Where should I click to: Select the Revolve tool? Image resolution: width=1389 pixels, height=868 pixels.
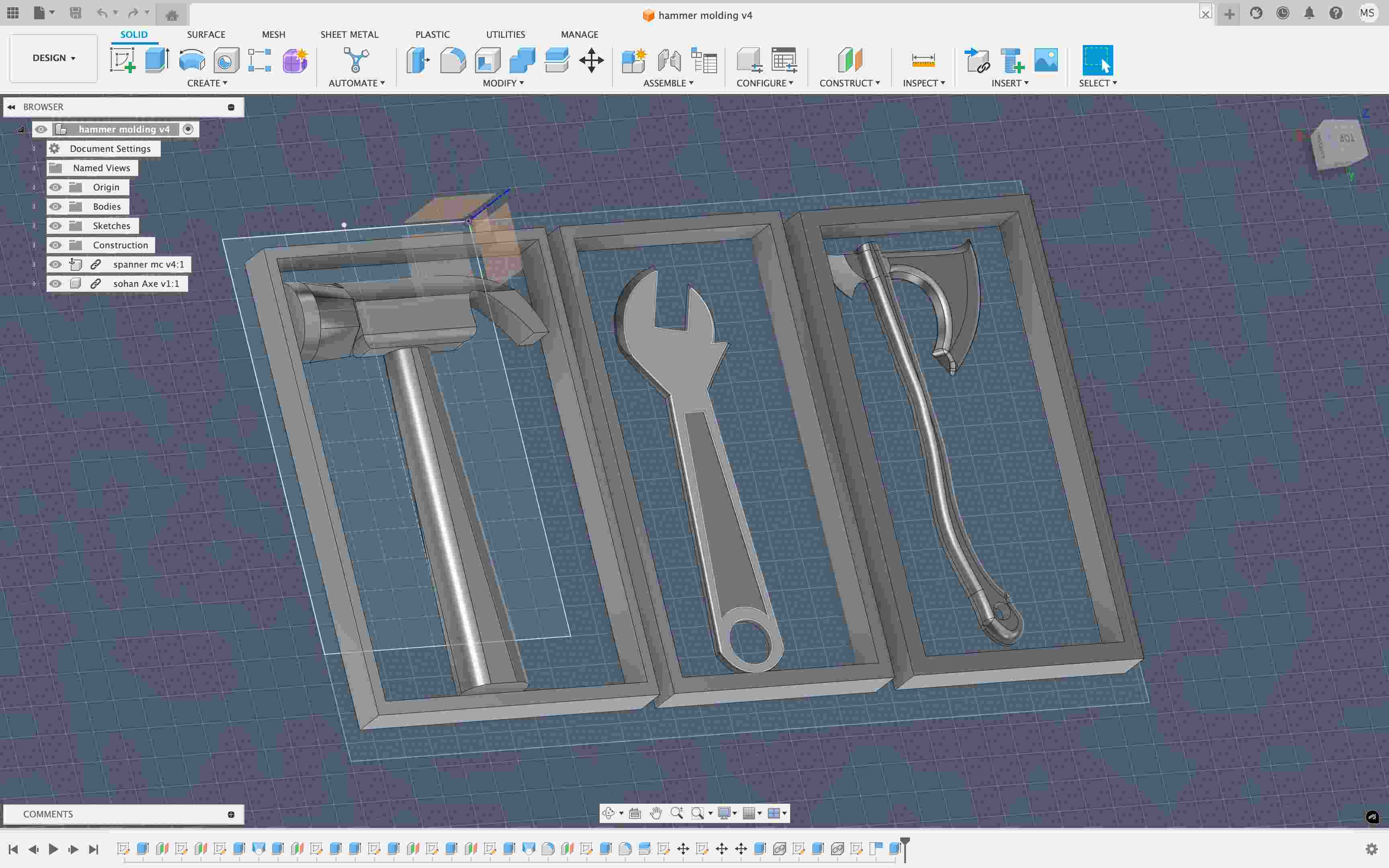192,60
